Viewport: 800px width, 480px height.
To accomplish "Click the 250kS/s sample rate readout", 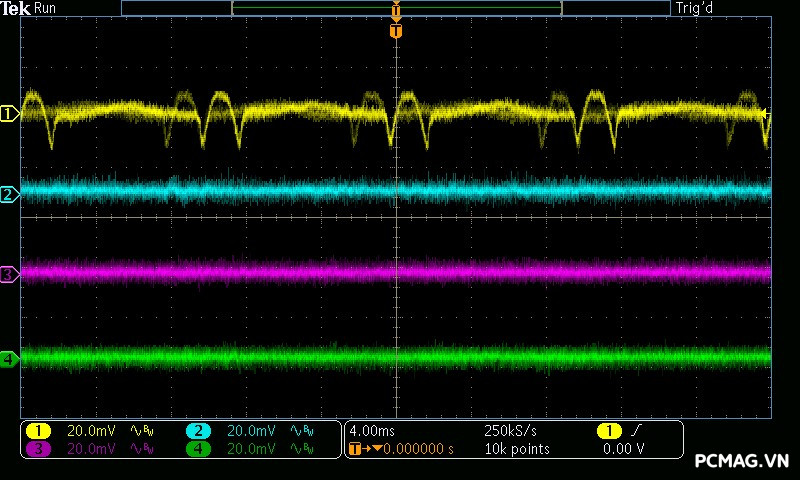I will pos(510,431).
